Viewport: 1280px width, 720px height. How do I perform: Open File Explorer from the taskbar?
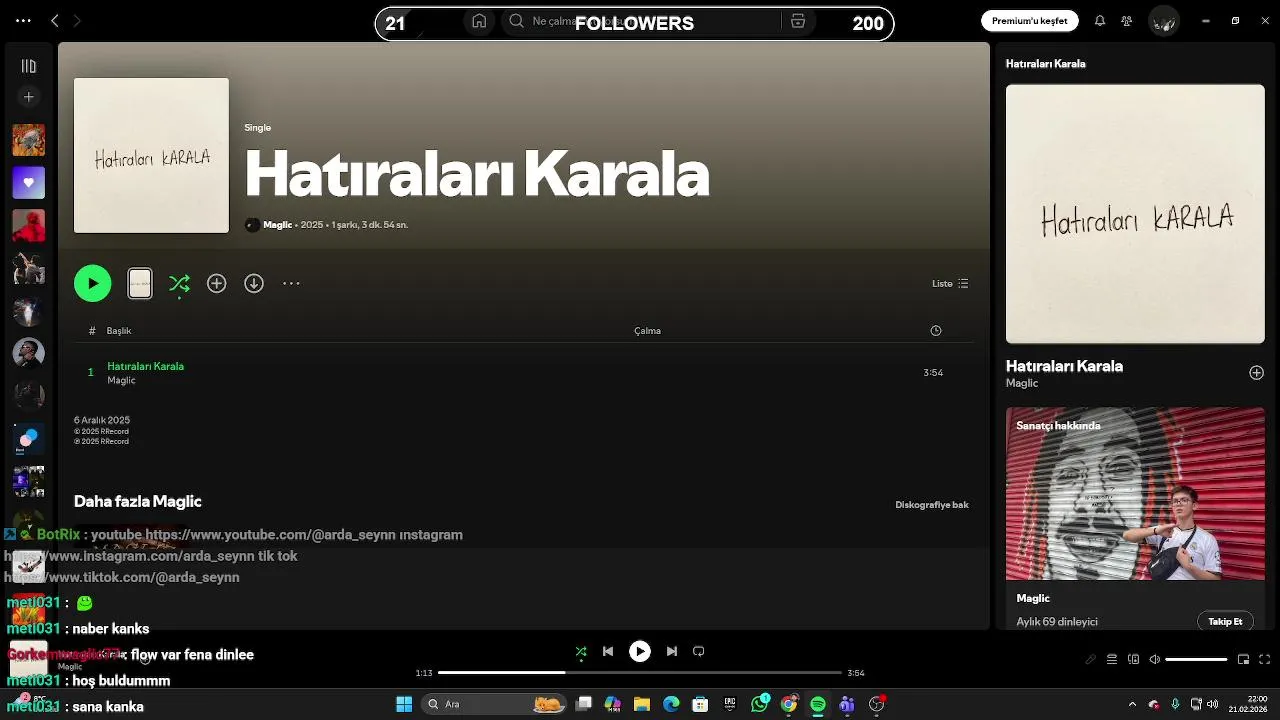[642, 704]
